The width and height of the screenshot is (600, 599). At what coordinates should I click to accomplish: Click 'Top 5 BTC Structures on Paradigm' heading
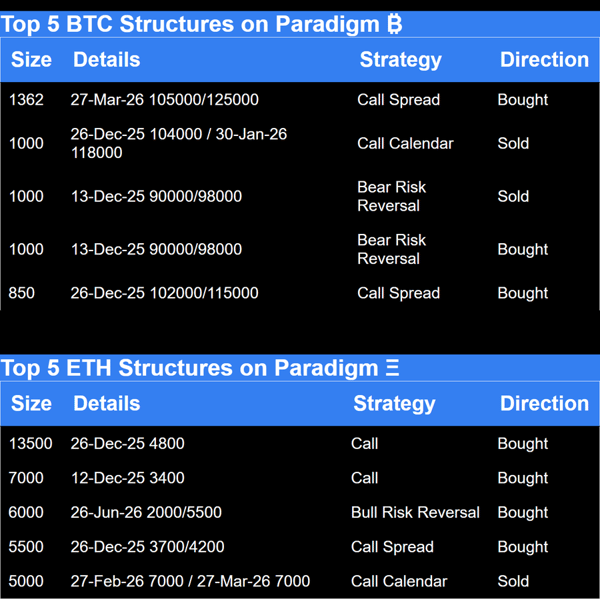(x=190, y=24)
